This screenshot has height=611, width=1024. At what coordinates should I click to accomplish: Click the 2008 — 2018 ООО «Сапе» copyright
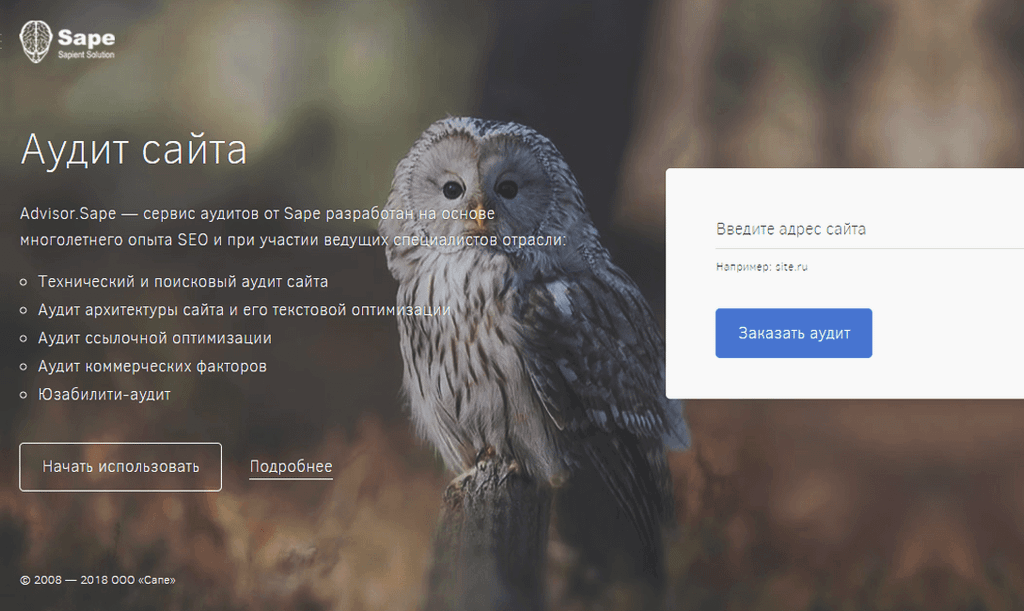pos(98,580)
